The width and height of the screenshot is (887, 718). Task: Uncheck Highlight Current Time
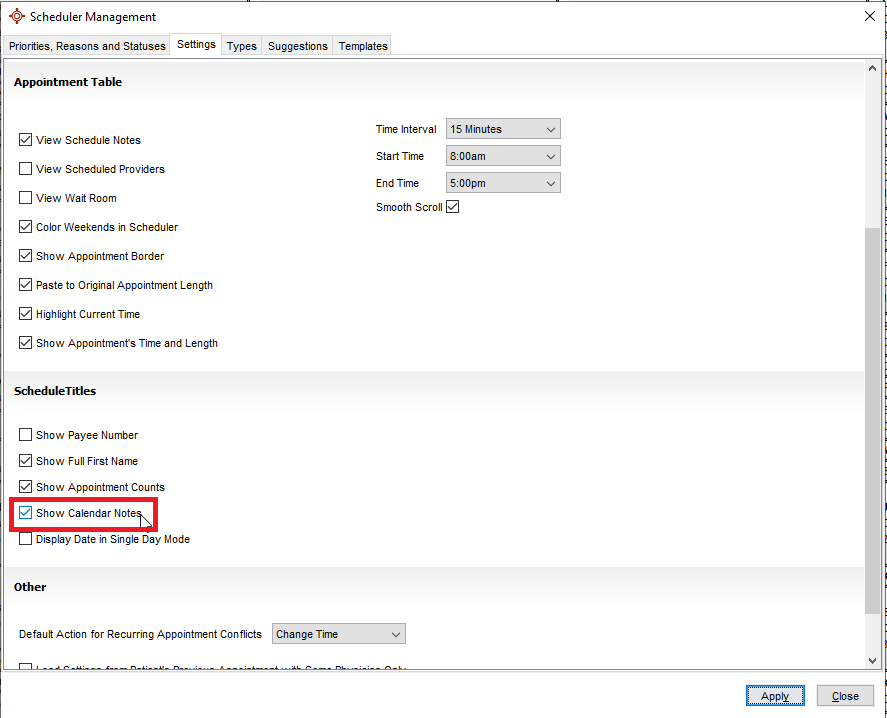pos(26,314)
